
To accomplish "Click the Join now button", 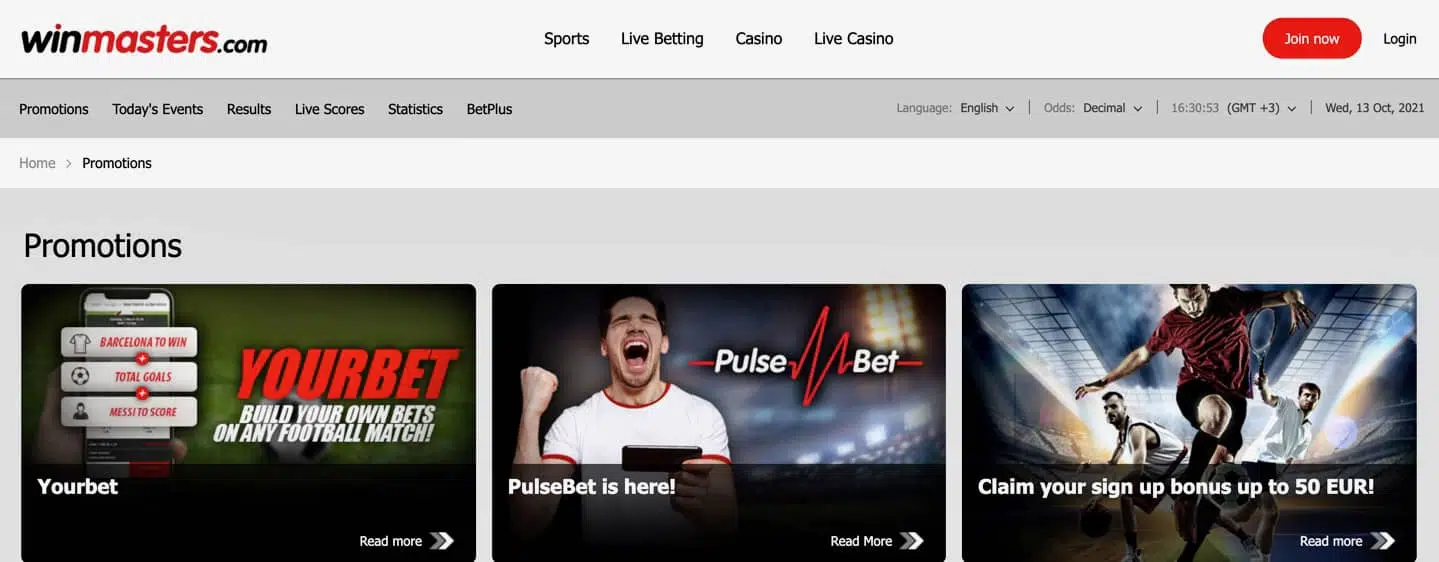I will (1311, 39).
